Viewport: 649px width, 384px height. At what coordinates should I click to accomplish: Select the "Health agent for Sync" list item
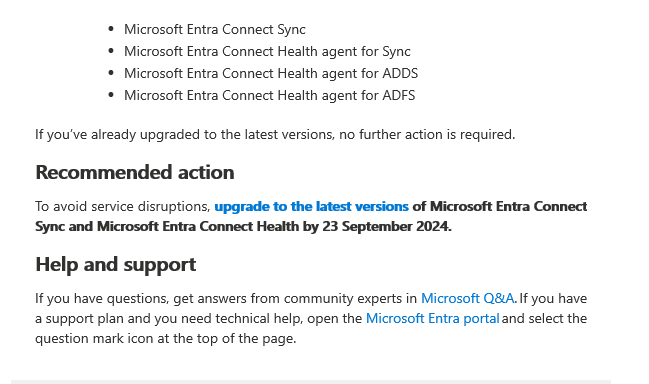pos(267,51)
